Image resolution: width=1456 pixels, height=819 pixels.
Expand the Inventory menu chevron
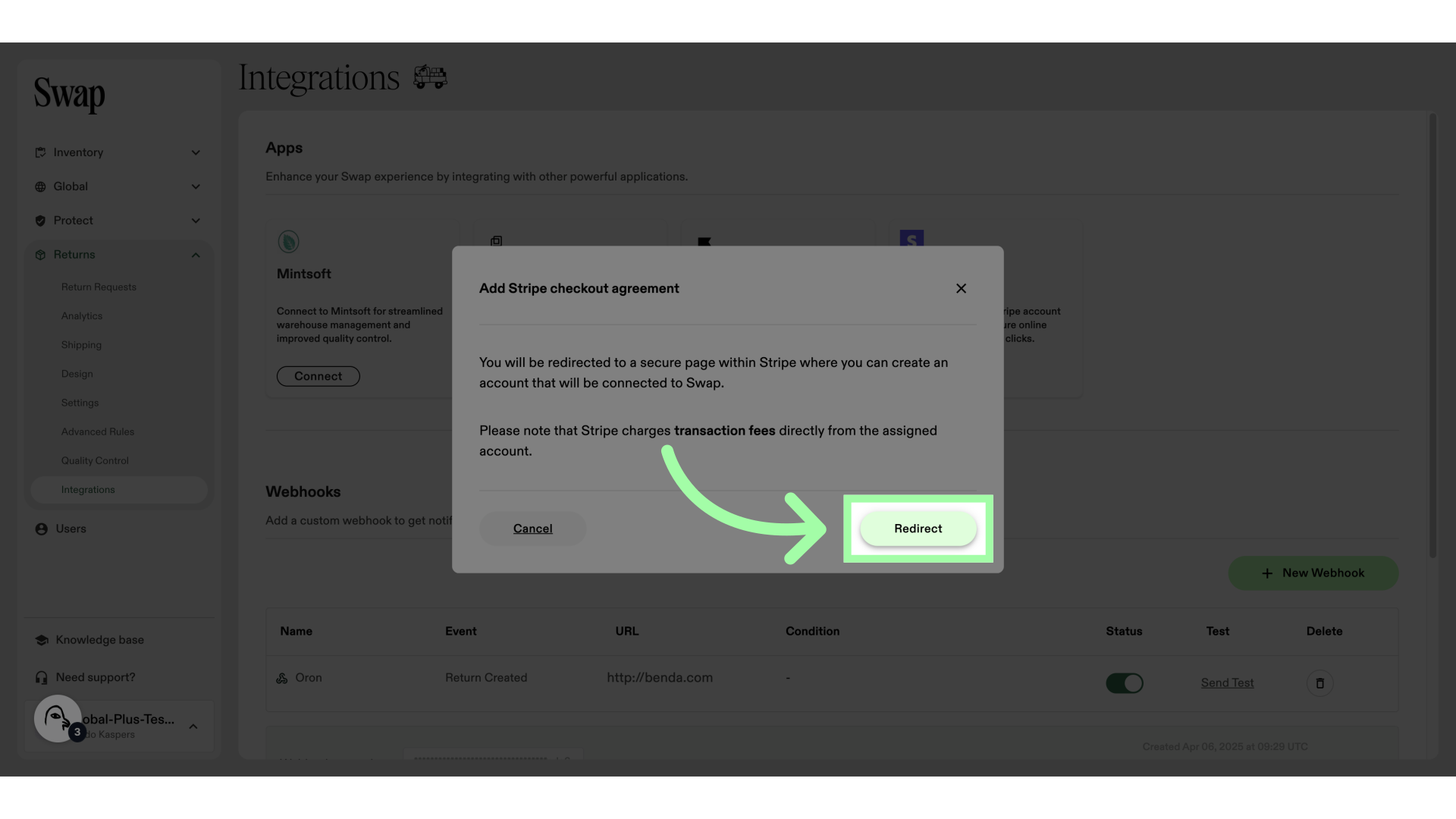click(x=196, y=152)
